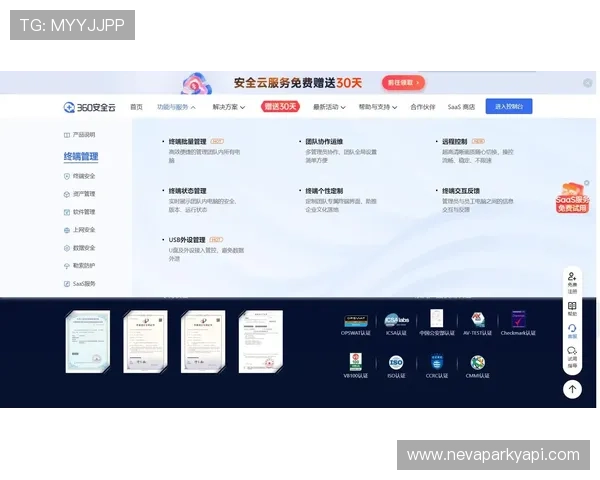This screenshot has height=480, width=600.
Task: Click the blue 进入控制台 button
Action: [509, 106]
